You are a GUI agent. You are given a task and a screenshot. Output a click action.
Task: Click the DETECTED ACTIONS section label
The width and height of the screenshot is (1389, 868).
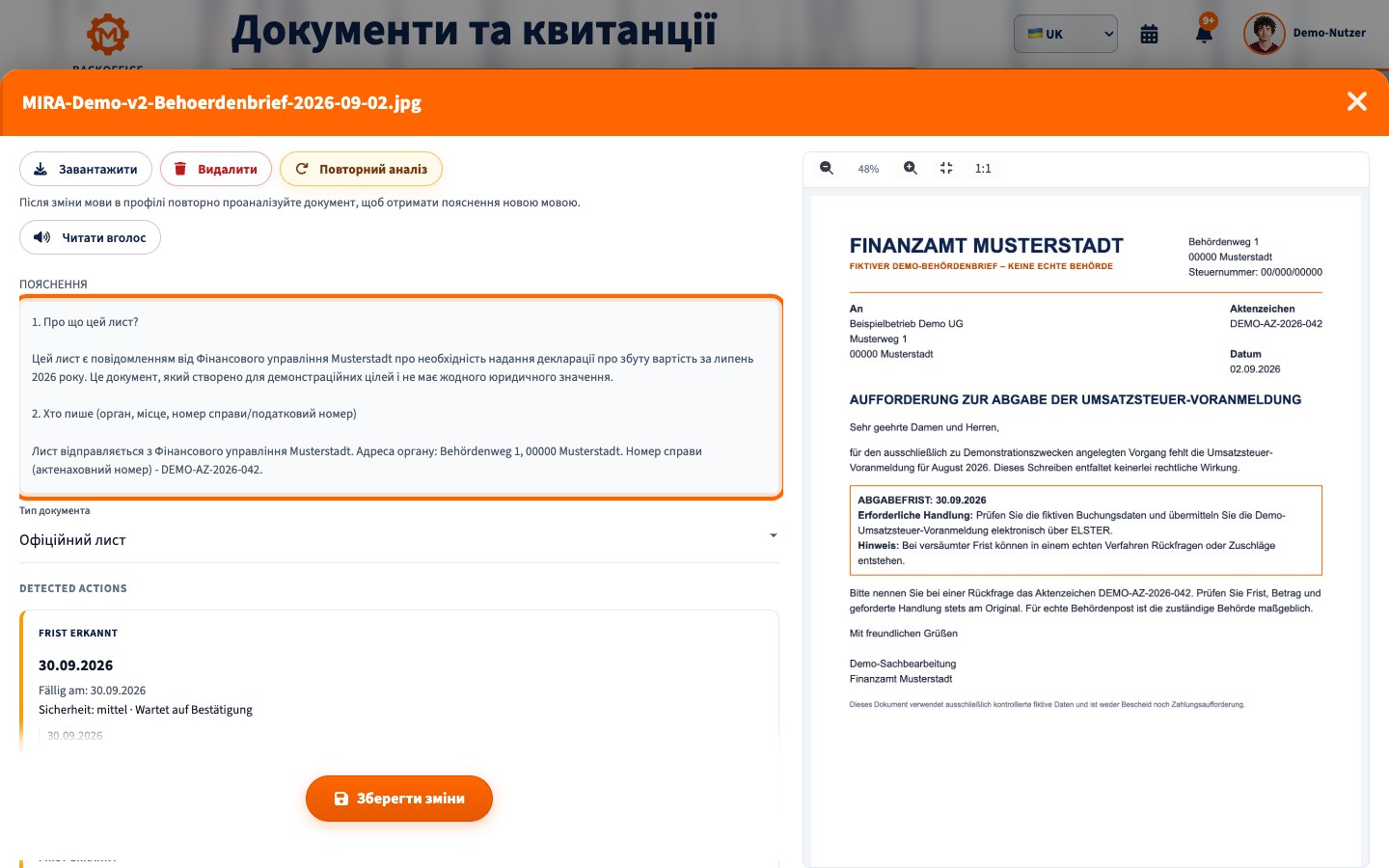[73, 588]
